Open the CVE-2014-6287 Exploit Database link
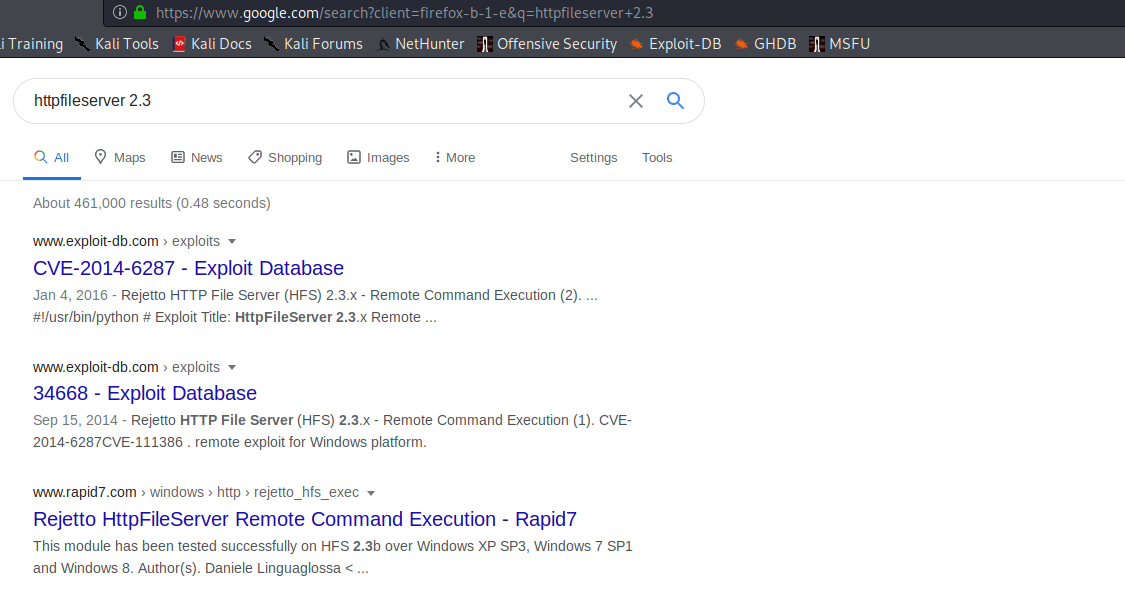The width and height of the screenshot is (1125, 606). (188, 268)
